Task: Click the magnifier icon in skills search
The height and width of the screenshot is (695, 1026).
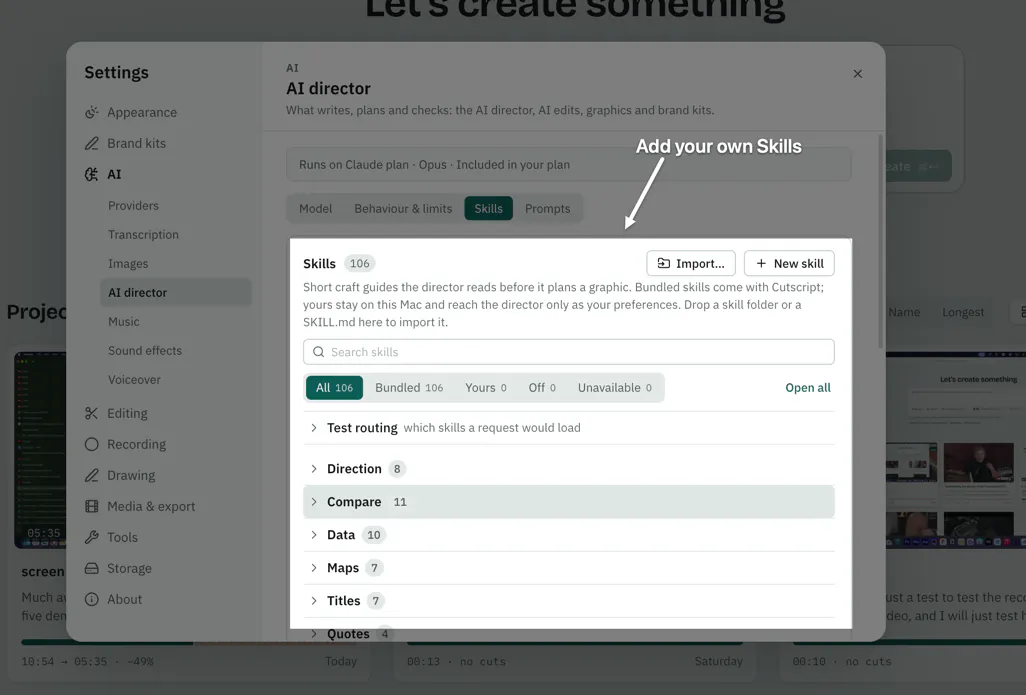Action: point(319,352)
